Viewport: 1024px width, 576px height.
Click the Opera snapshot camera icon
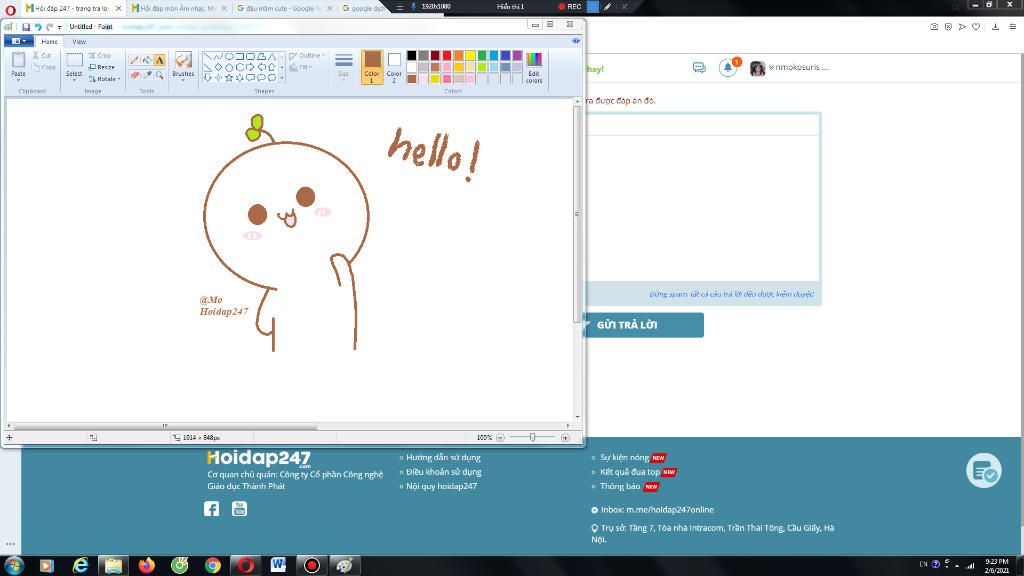point(934,27)
